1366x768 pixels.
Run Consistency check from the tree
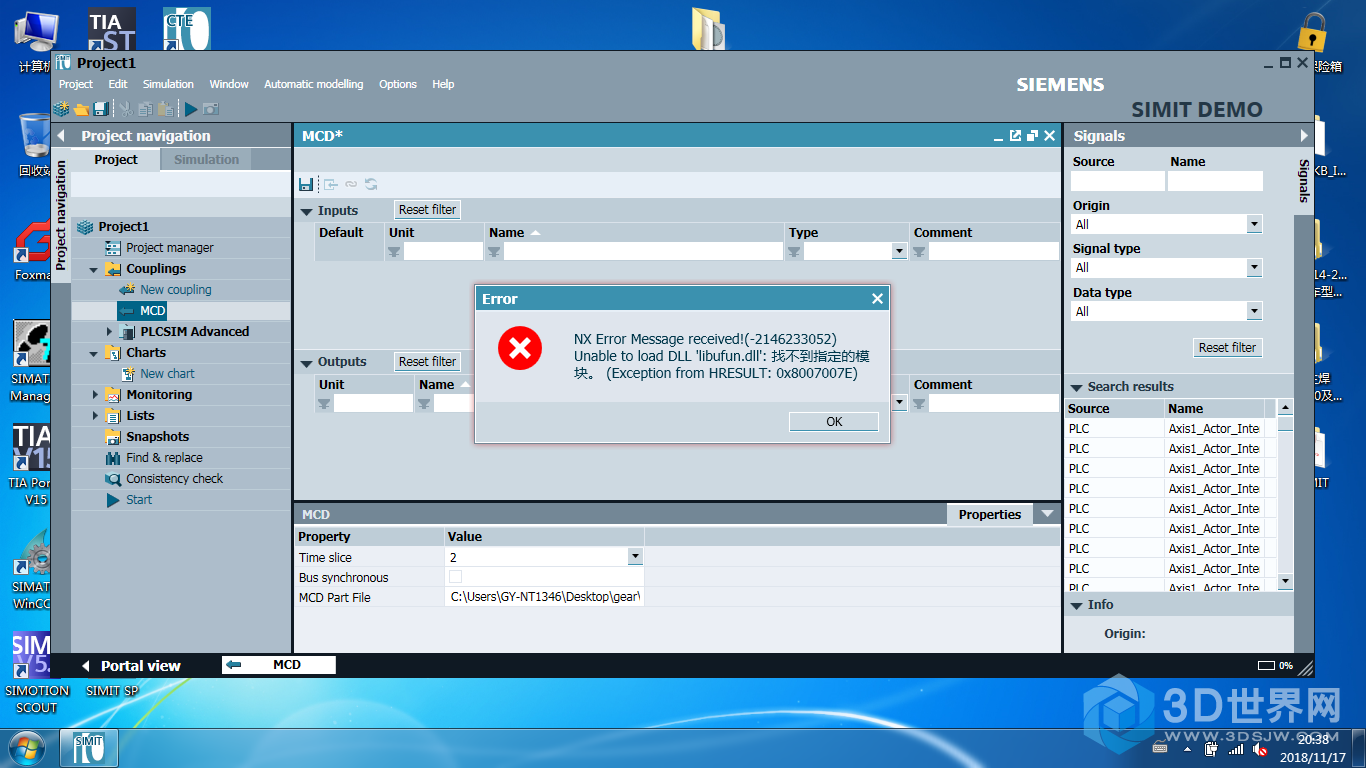point(174,479)
